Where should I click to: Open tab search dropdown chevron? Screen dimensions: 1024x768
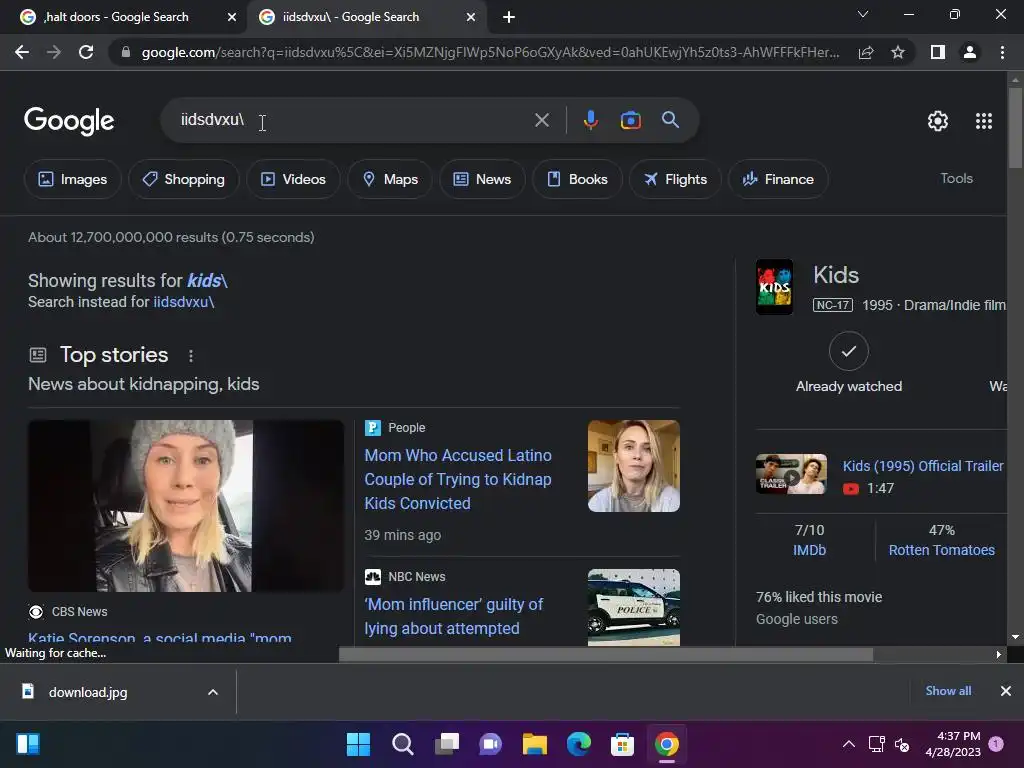[863, 14]
